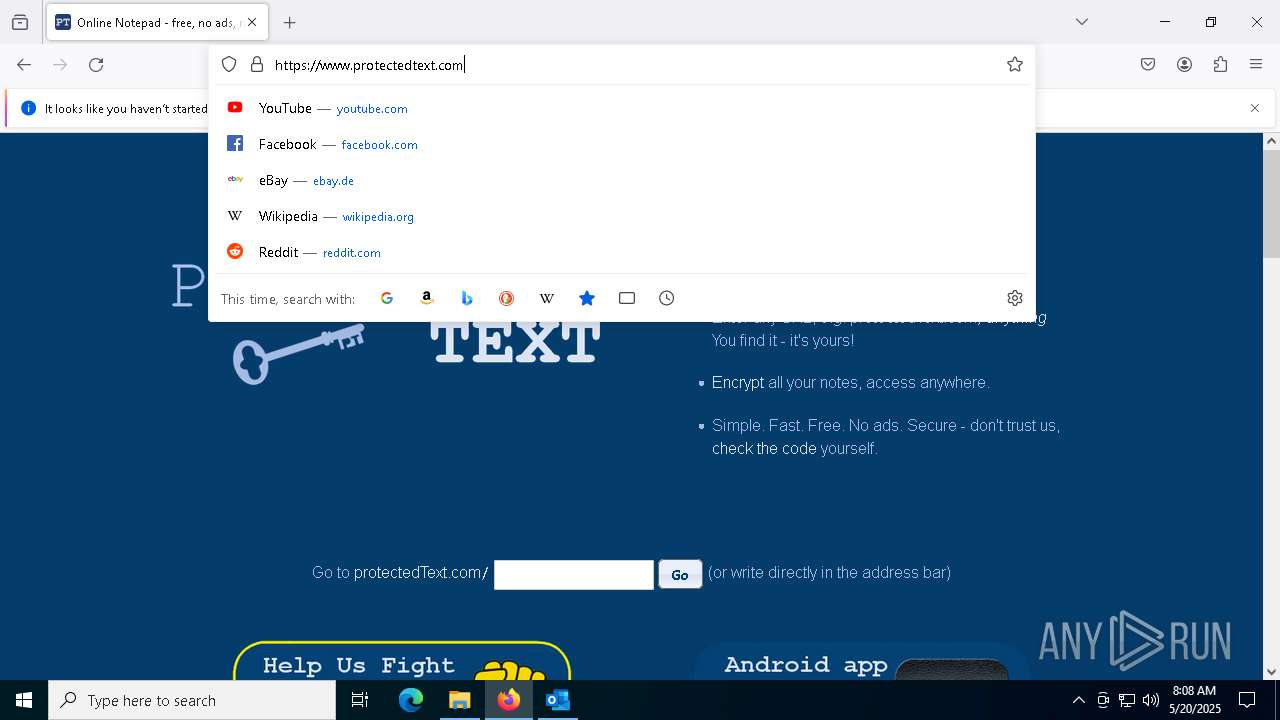Open the Encrypt link
Viewport: 1280px width, 720px height.
(738, 382)
